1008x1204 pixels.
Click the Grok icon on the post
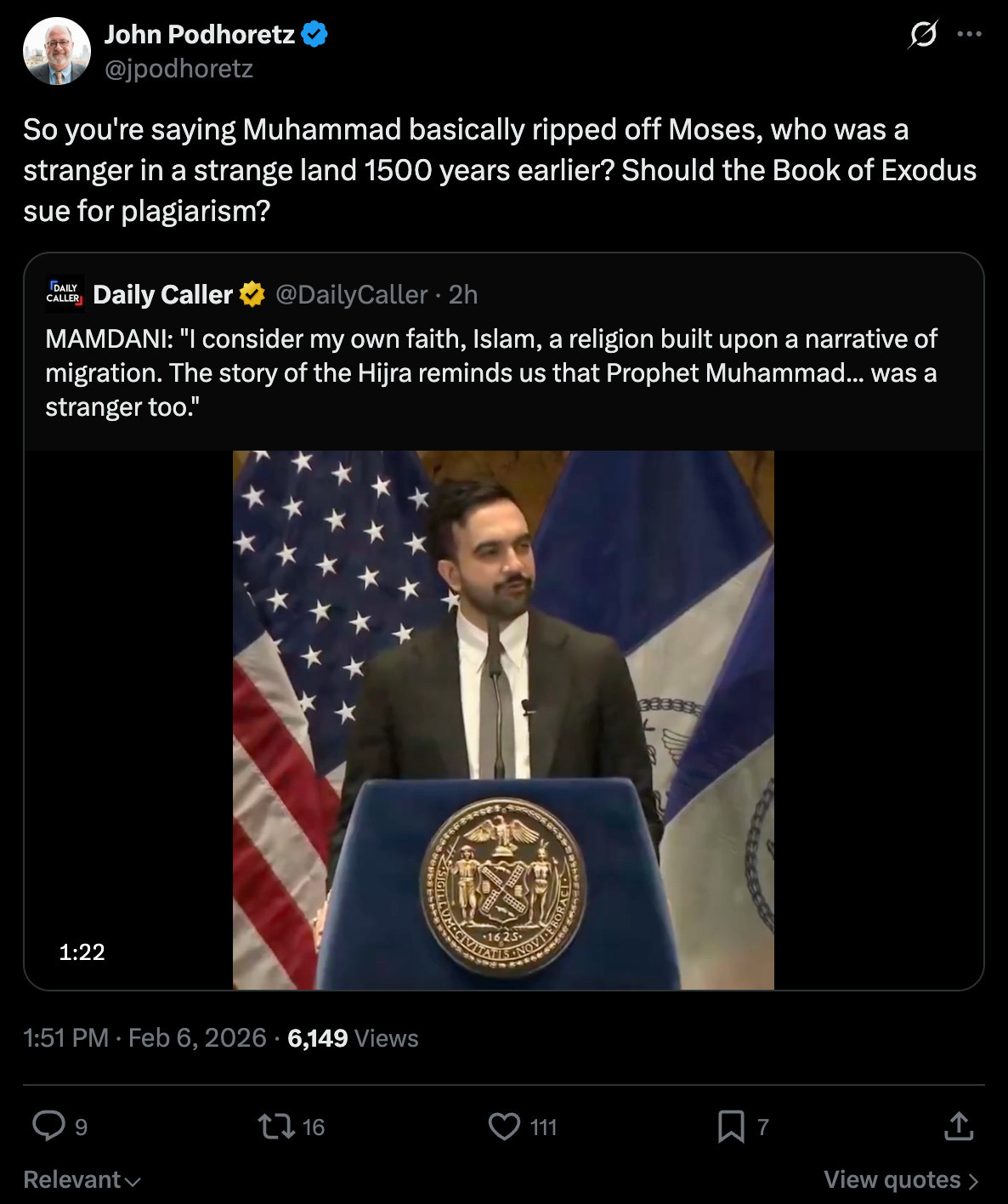click(922, 35)
